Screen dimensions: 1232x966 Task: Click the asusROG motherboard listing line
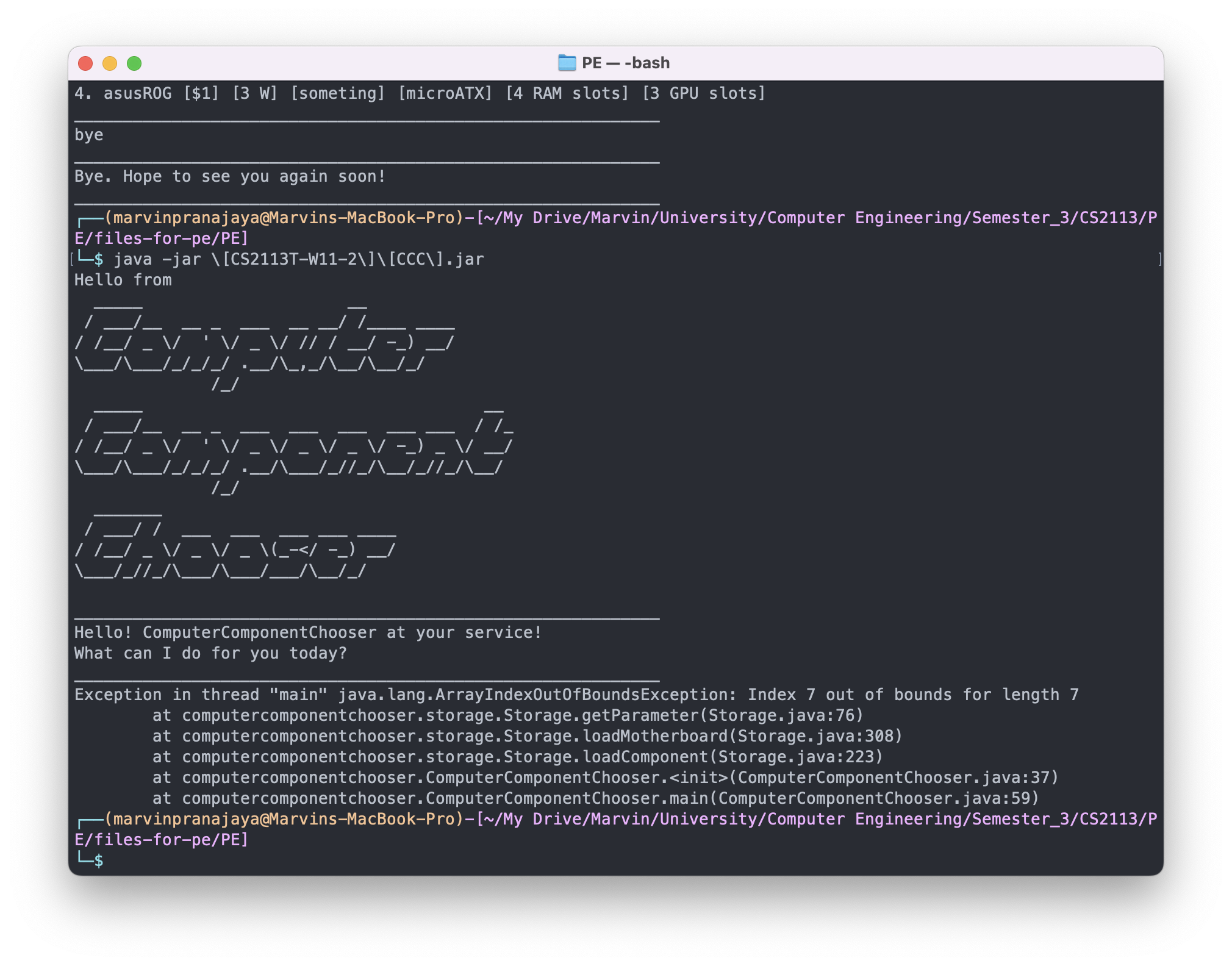[x=420, y=94]
